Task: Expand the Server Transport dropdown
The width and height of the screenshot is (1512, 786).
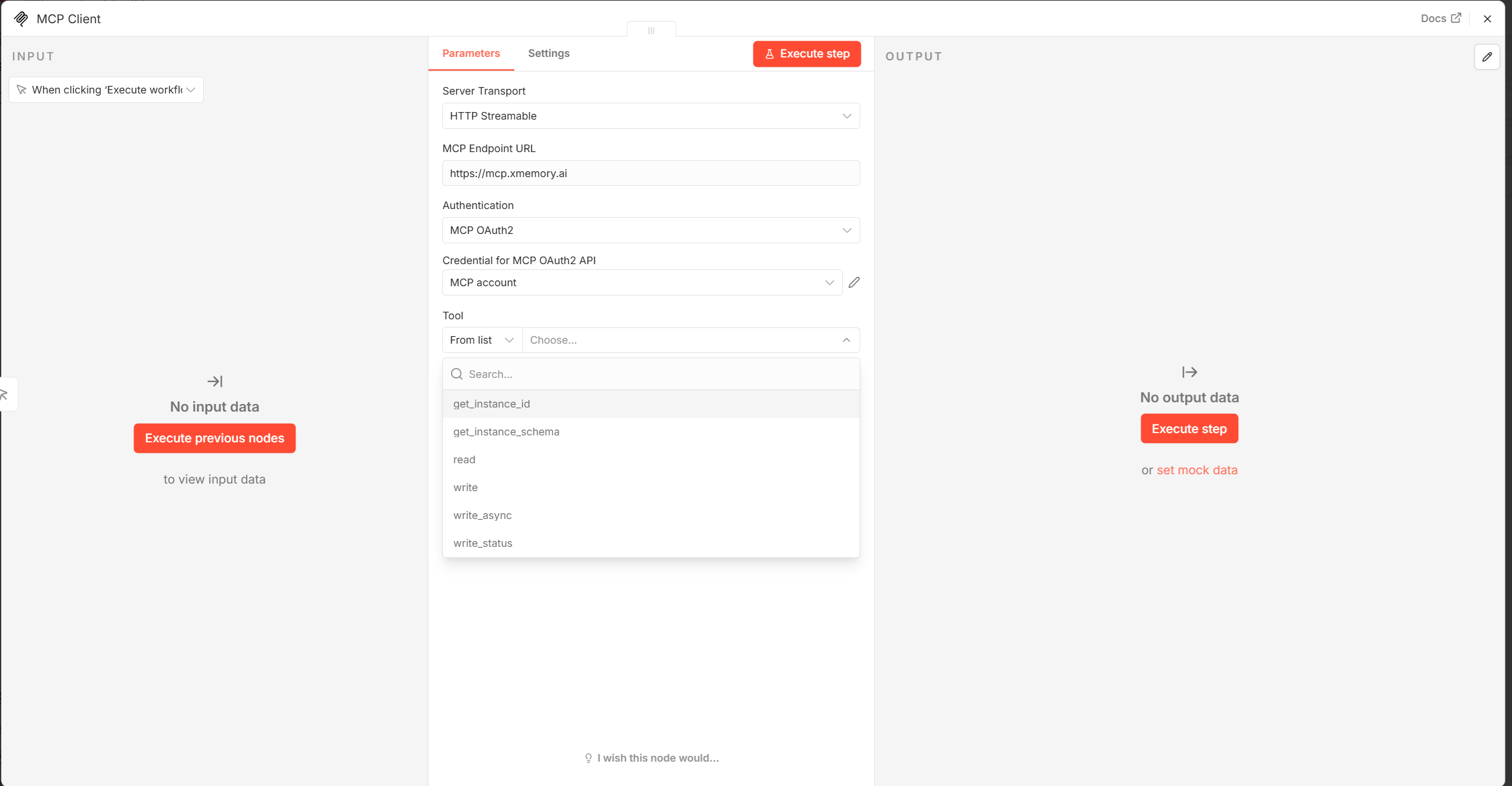Action: click(650, 116)
